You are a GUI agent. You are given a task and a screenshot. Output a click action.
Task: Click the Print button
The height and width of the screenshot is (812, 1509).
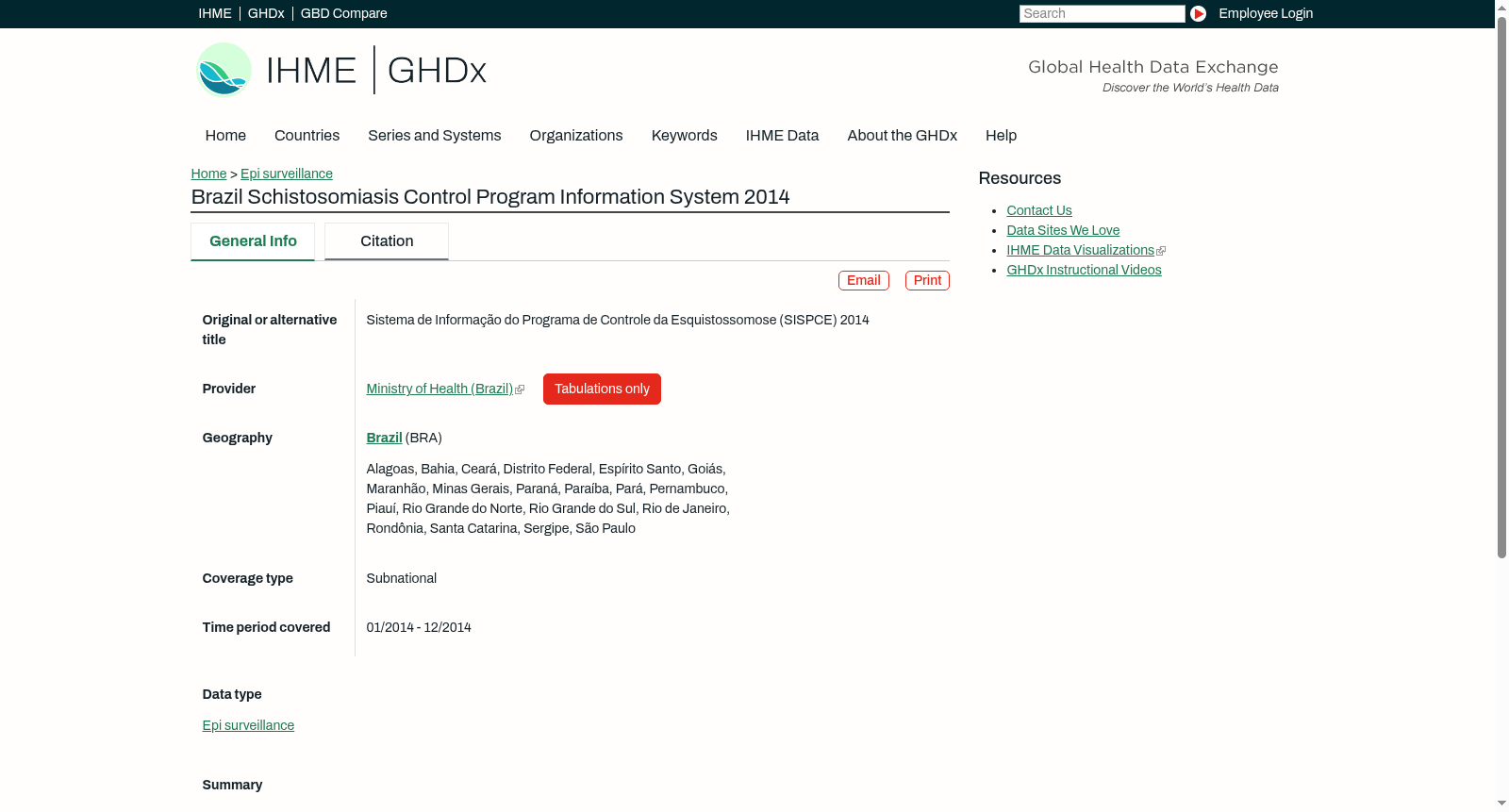(928, 280)
